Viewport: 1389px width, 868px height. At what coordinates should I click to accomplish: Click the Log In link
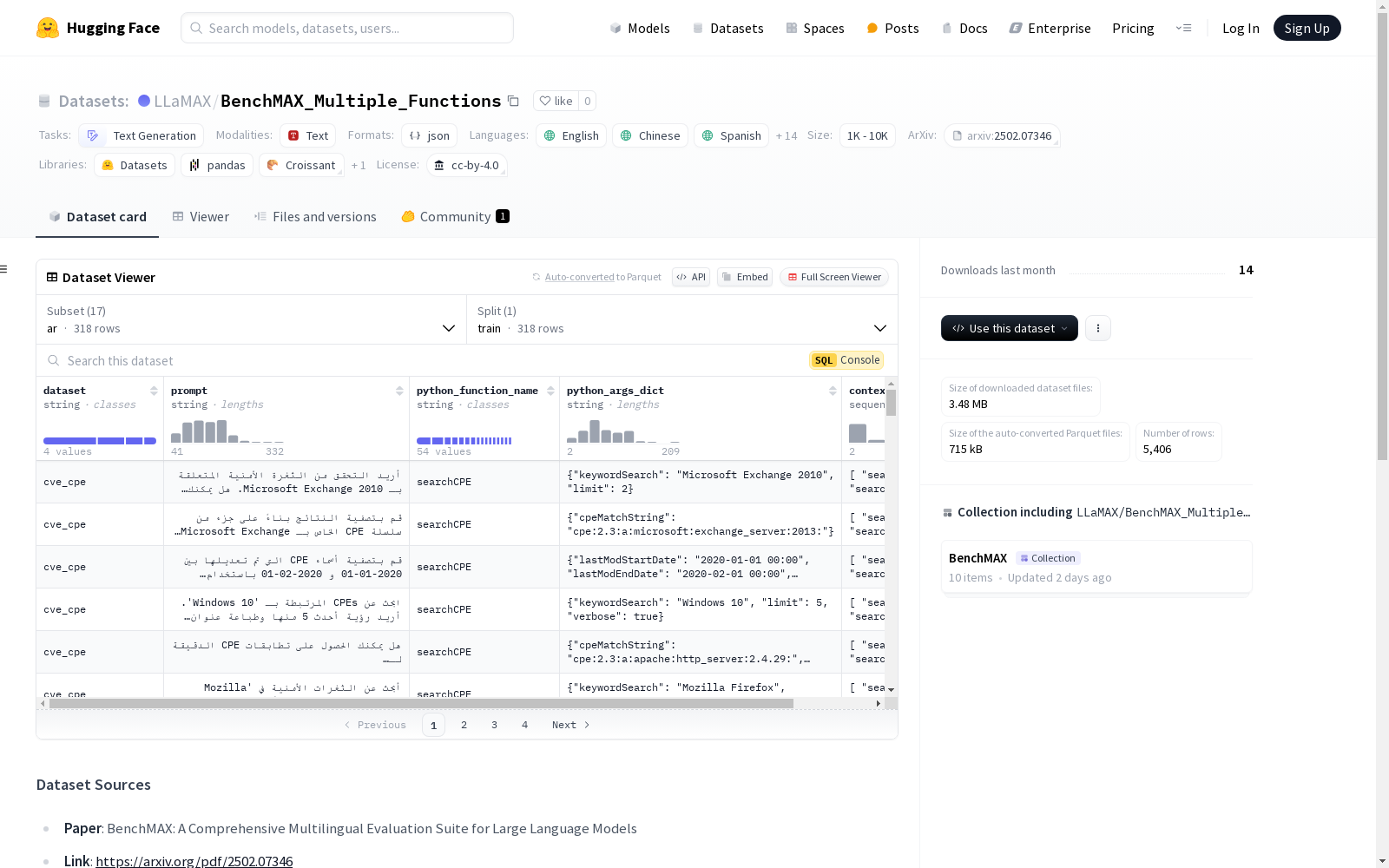click(x=1241, y=28)
